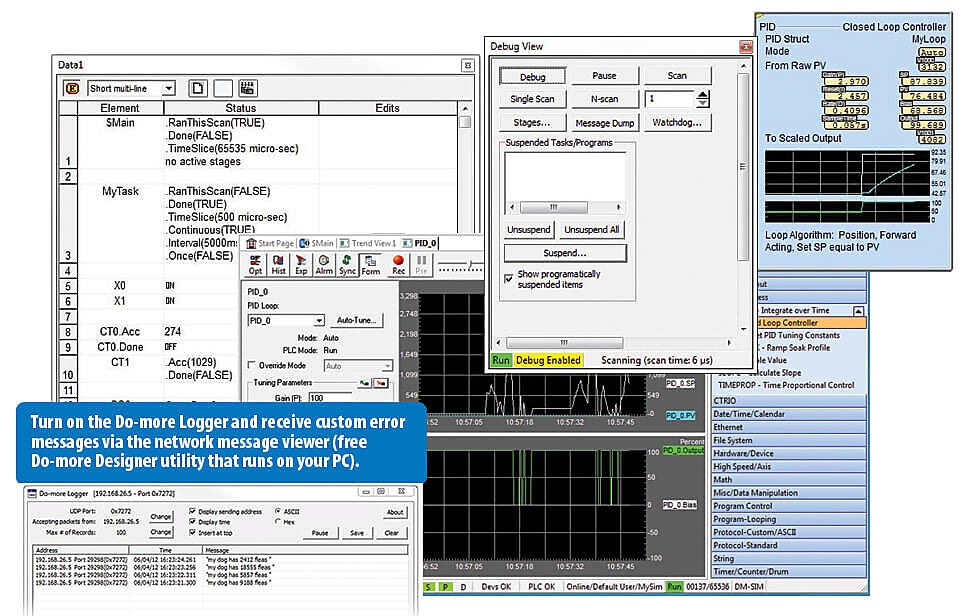Click the Sync toolbar icon

pyautogui.click(x=347, y=265)
